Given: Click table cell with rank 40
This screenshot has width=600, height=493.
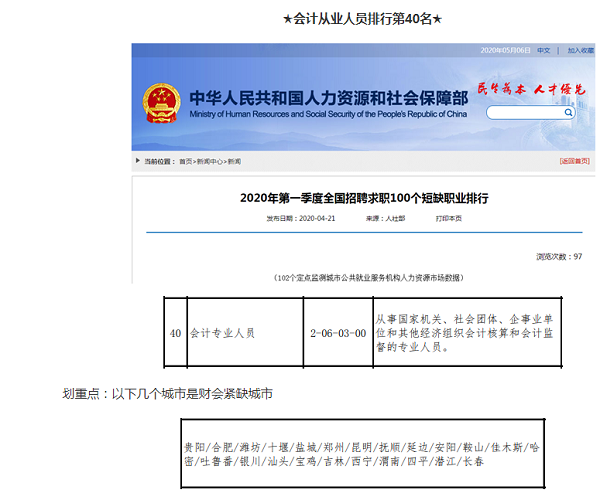Looking at the screenshot, I should click(176, 333).
